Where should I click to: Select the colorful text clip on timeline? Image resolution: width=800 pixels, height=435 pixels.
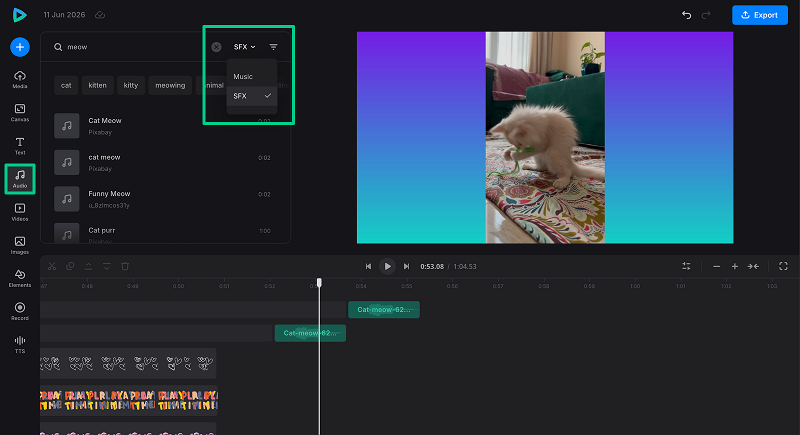[x=129, y=400]
